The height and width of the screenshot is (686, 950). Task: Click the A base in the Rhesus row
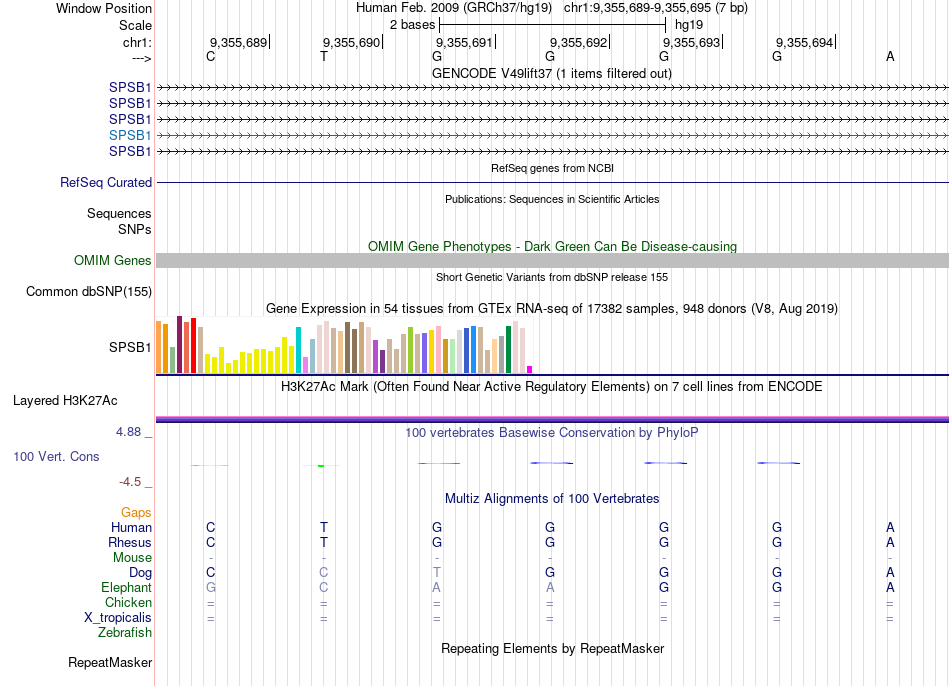(890, 542)
